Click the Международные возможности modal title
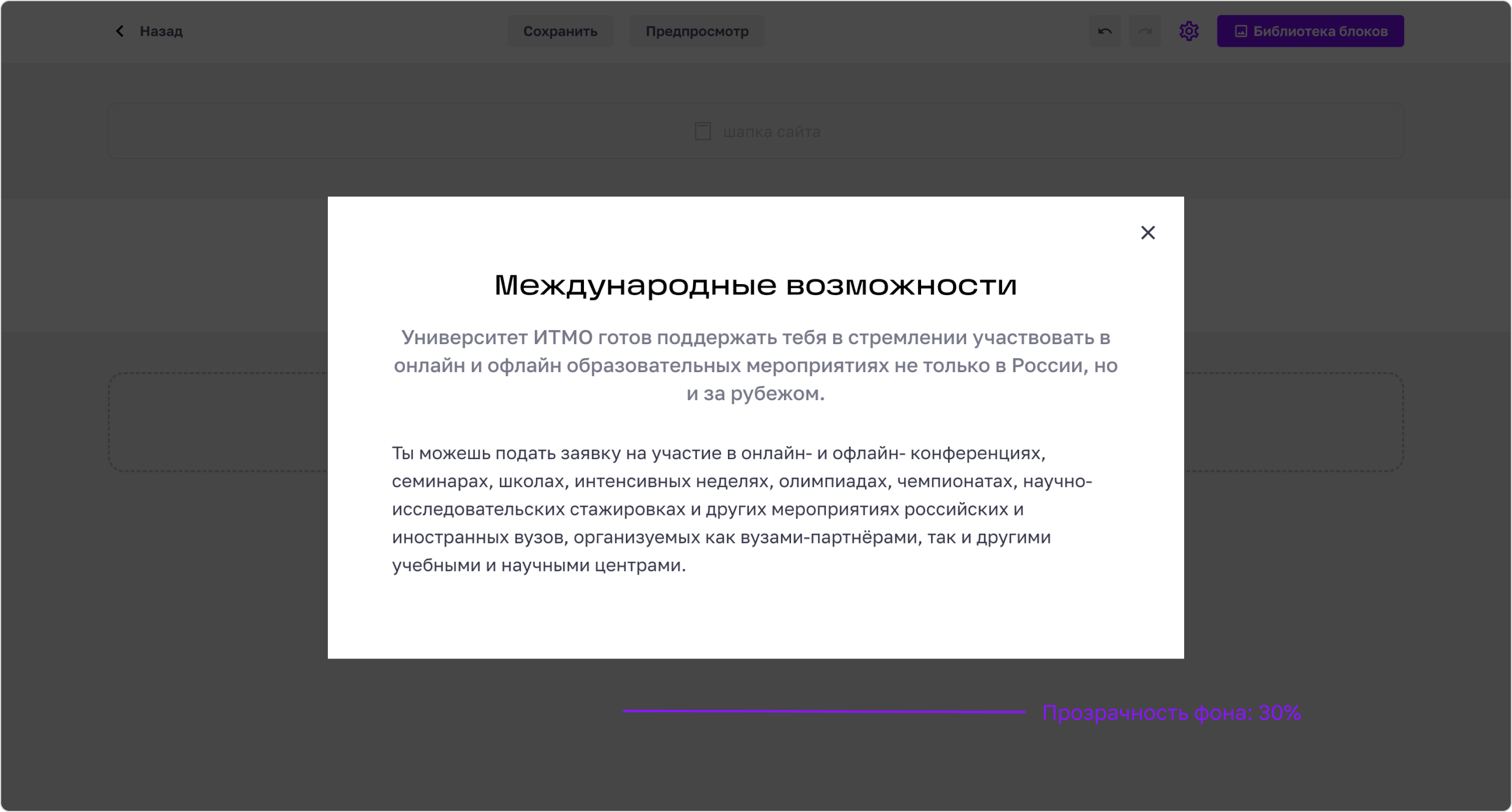The height and width of the screenshot is (812, 1512). coord(755,285)
